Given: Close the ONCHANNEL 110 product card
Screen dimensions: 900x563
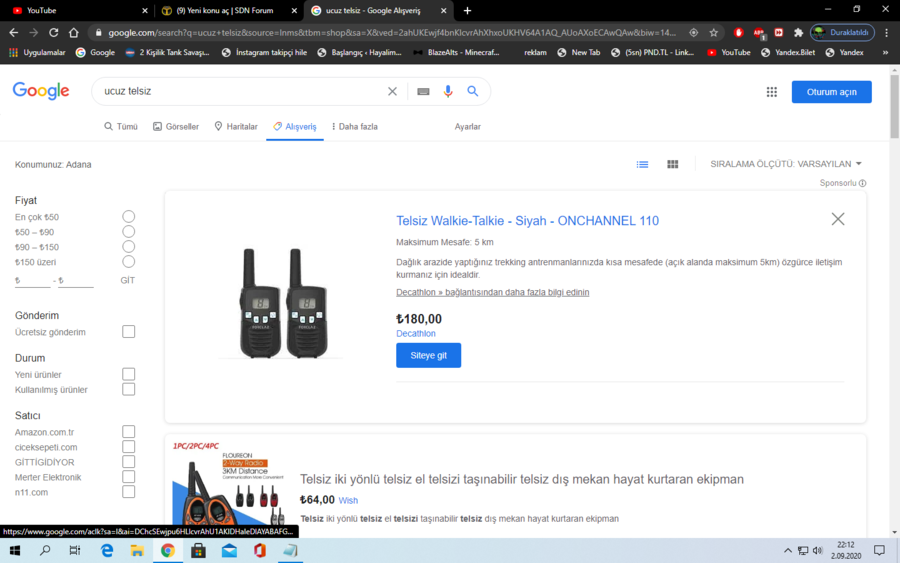Looking at the screenshot, I should tap(838, 219).
